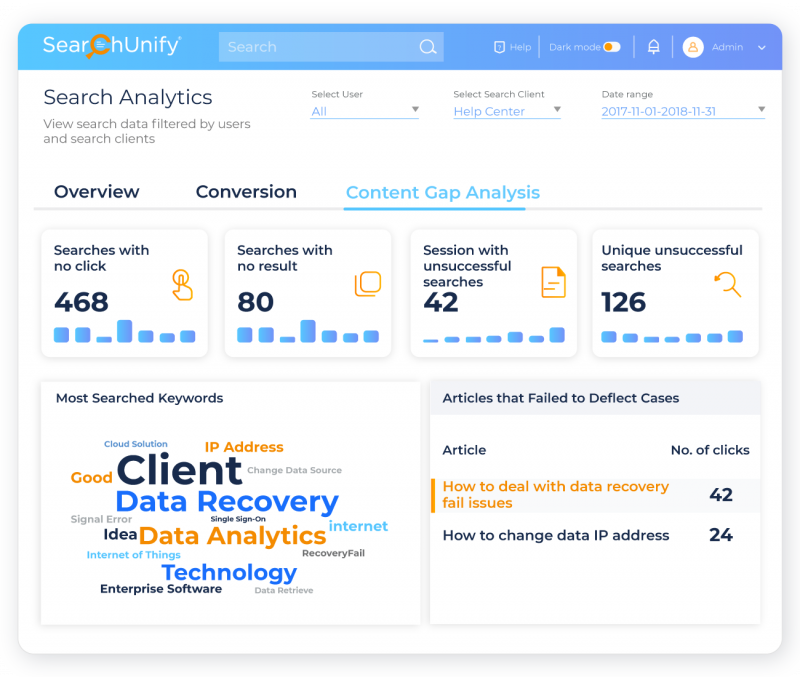This screenshot has height=677, width=800.
Task: Click the document icon on unsuccessful session card
Action: pos(553,282)
